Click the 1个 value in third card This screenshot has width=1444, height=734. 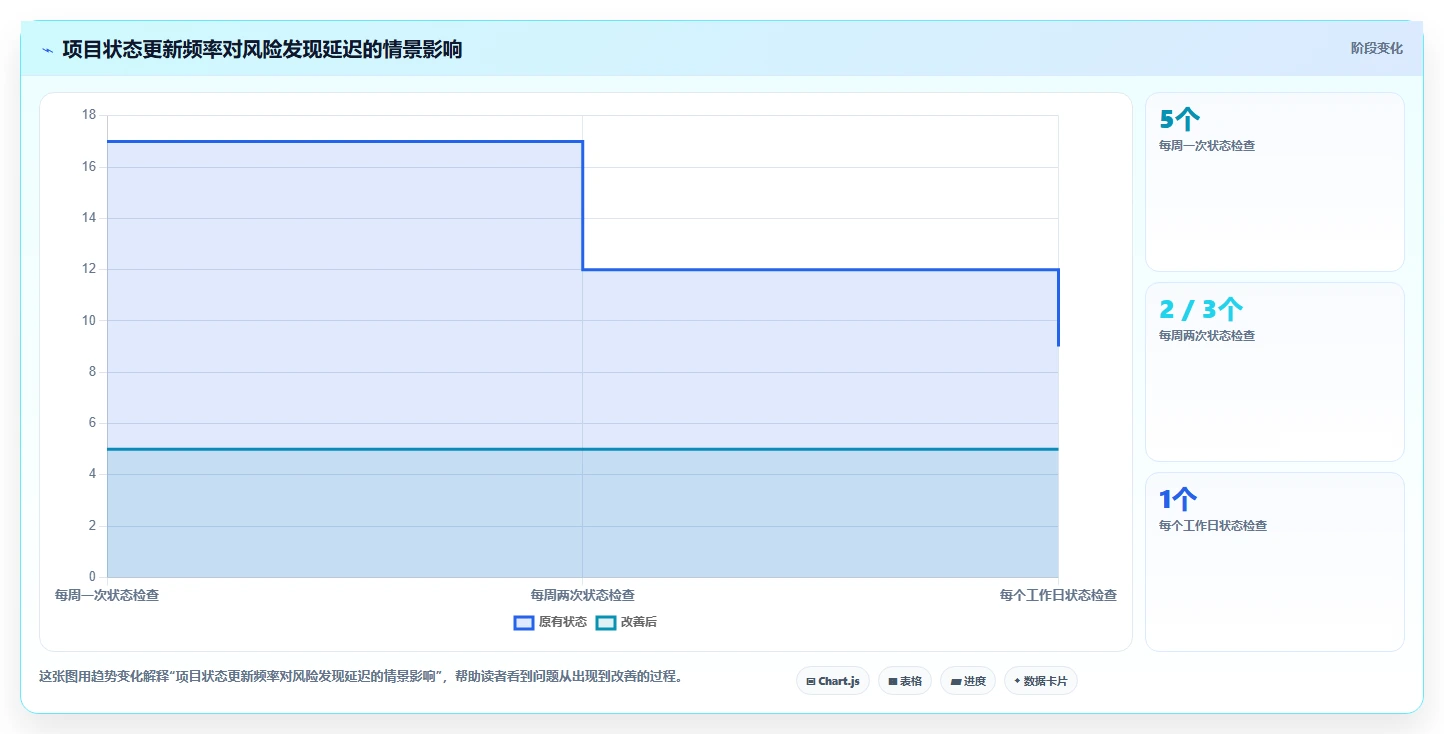click(1178, 500)
